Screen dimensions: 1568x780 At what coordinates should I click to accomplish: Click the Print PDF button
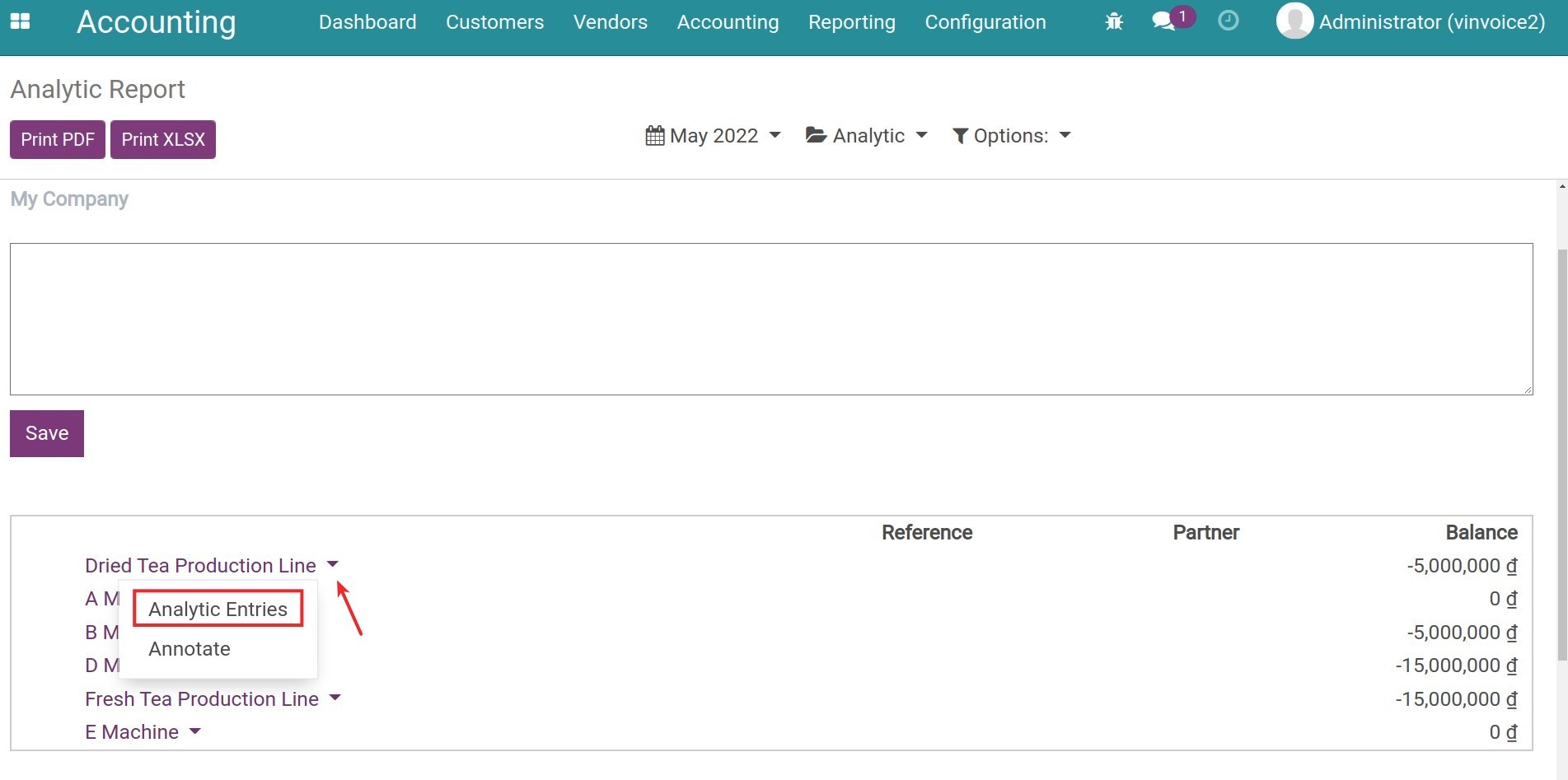[57, 139]
